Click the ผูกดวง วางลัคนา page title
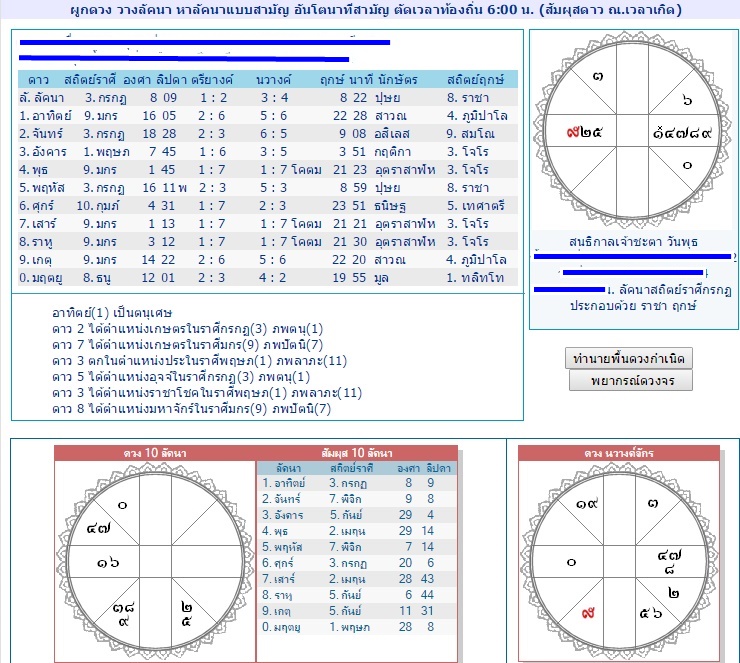740x663 pixels. pyautogui.click(x=376, y=9)
